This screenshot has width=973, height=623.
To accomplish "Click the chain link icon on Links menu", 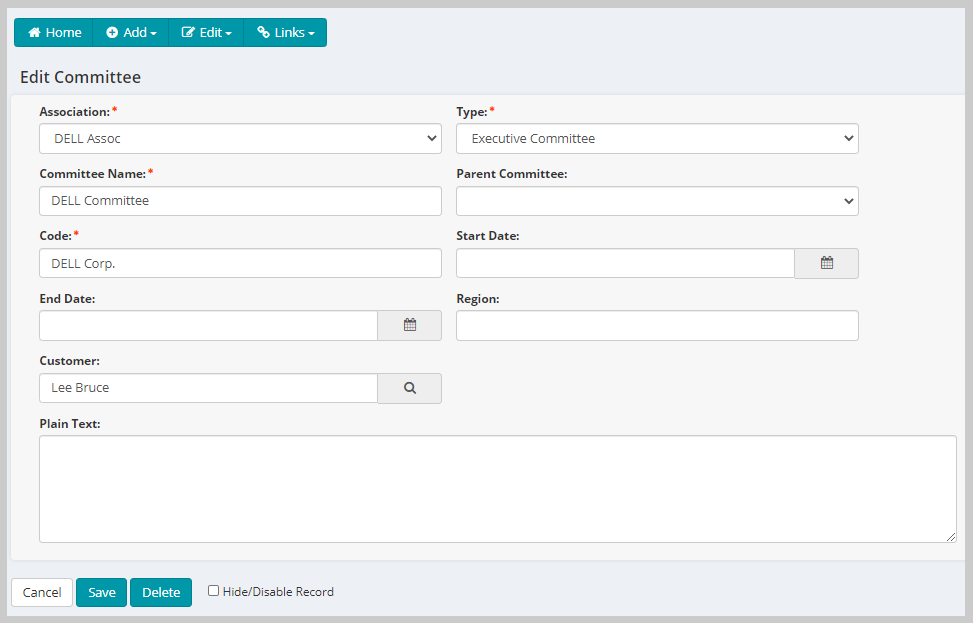I will [x=263, y=32].
